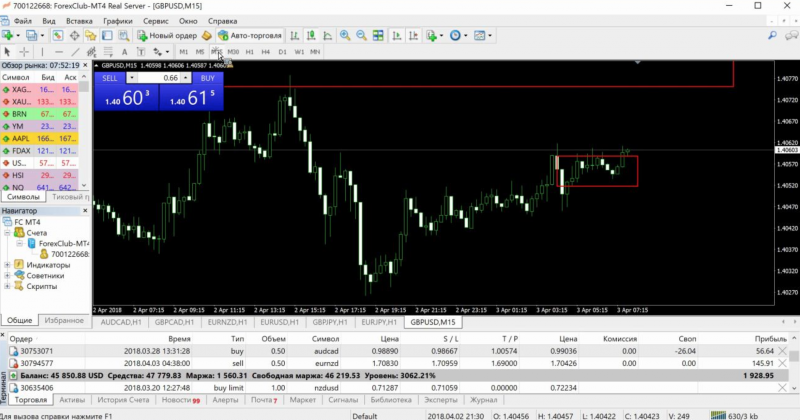
Task: Select the text label tool
Action: 124,51
